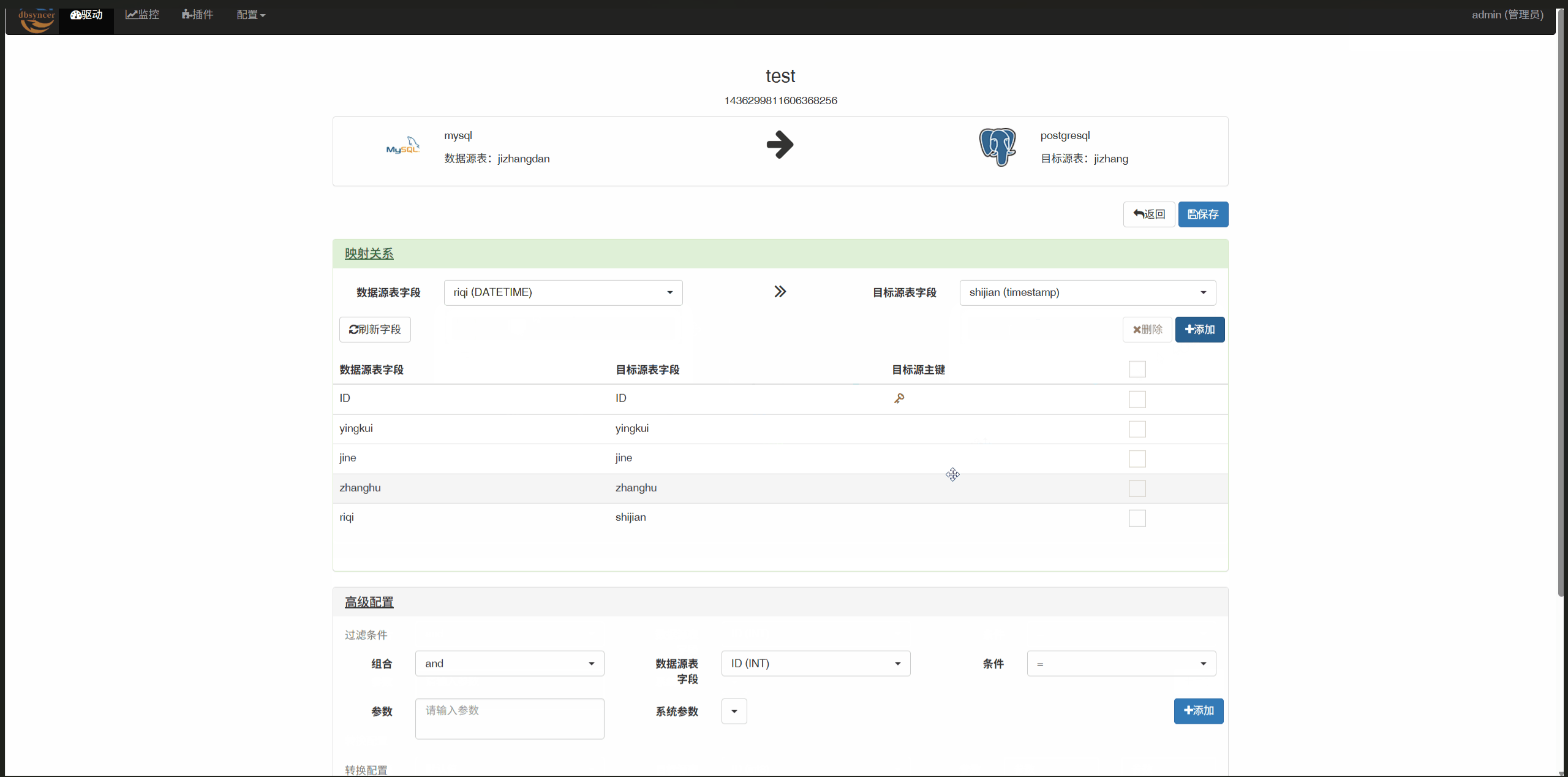This screenshot has height=777, width=1568.
Task: Toggle the select-all header checkbox
Action: [x=1137, y=369]
